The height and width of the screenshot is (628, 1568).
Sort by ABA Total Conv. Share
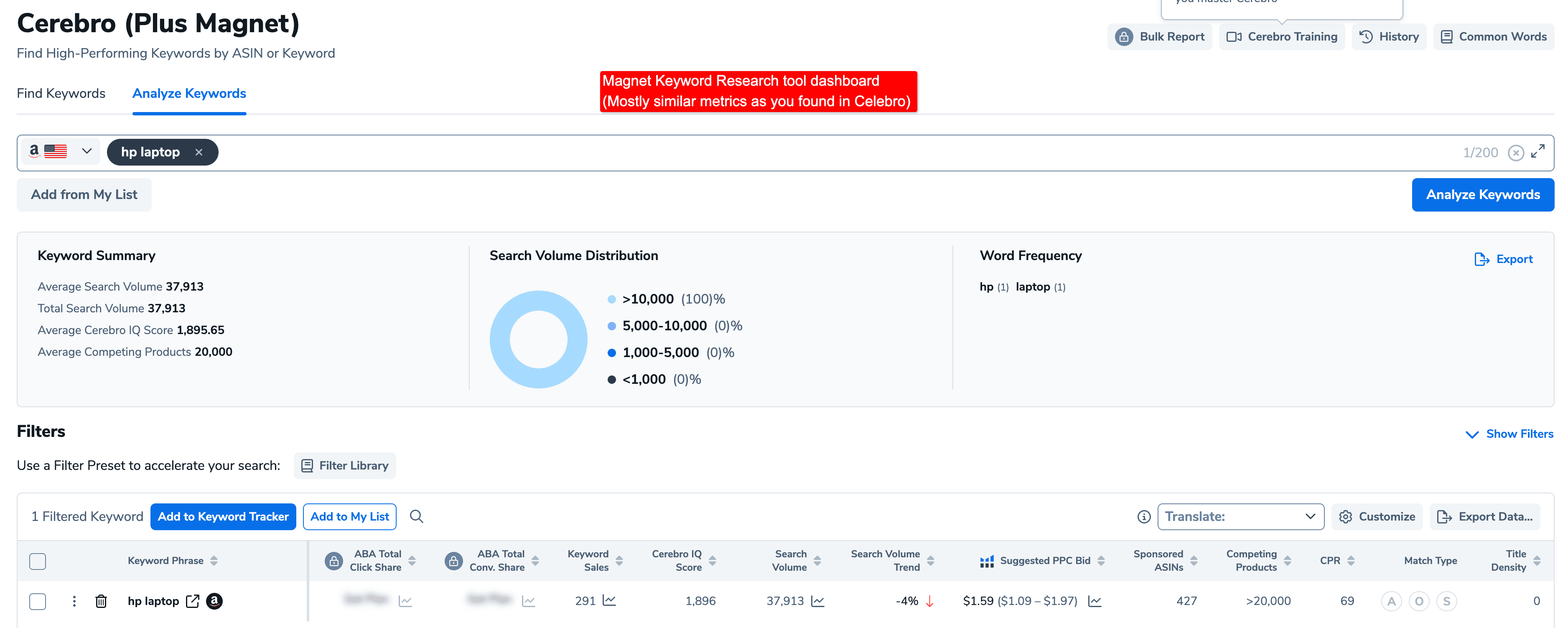tap(535, 560)
